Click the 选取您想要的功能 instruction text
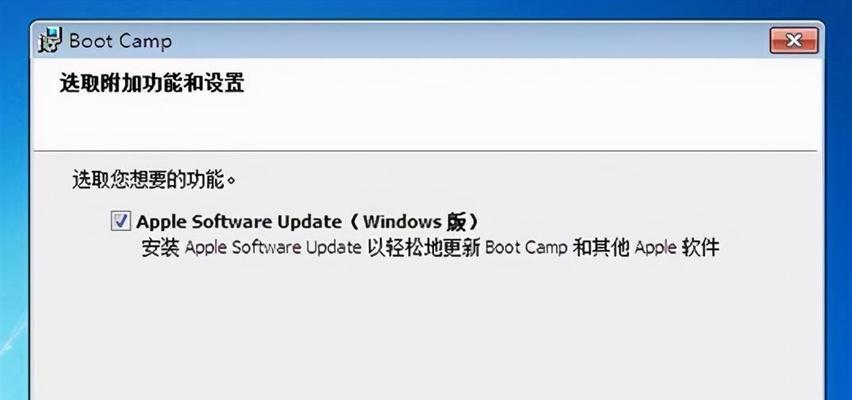The height and width of the screenshot is (400, 852). coord(154,179)
